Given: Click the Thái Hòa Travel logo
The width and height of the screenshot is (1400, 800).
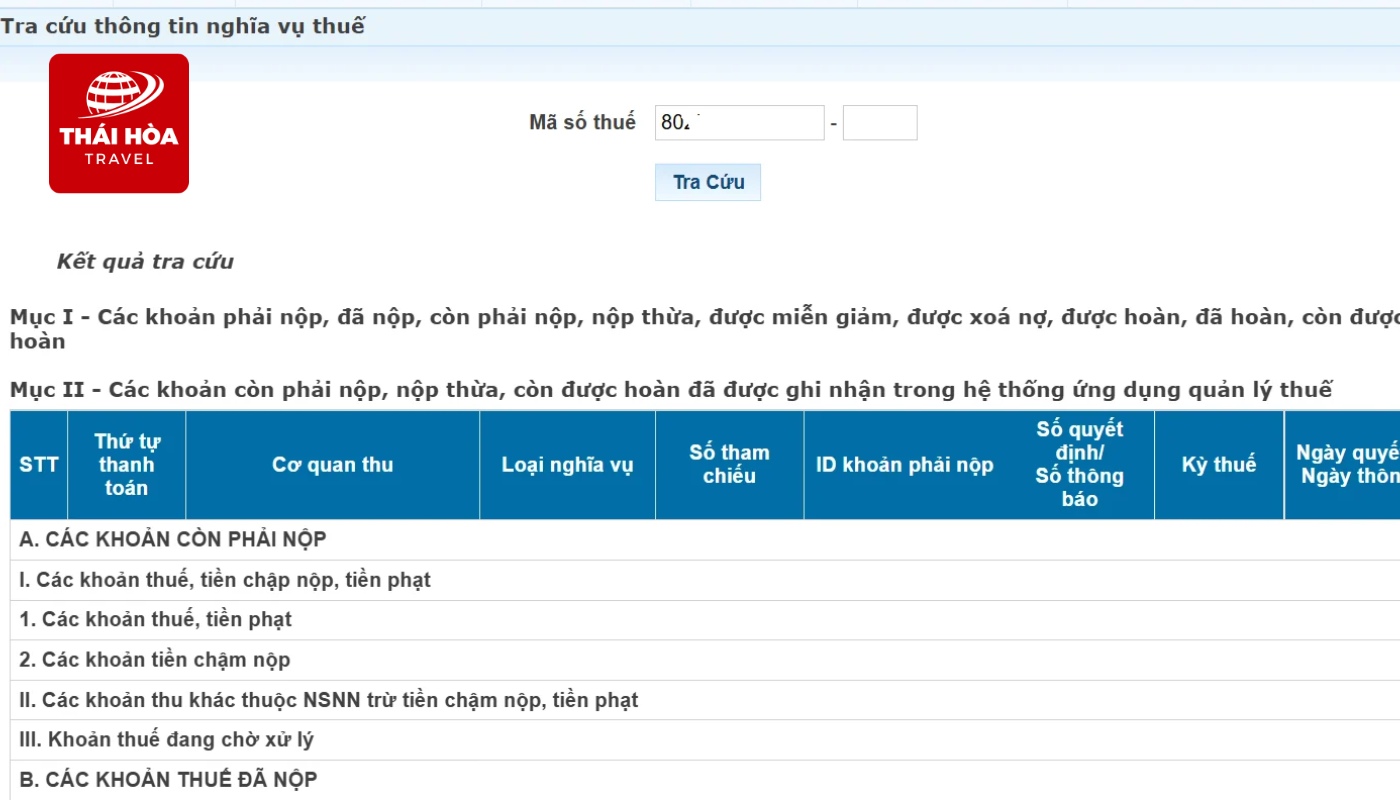Looking at the screenshot, I should tap(119, 123).
